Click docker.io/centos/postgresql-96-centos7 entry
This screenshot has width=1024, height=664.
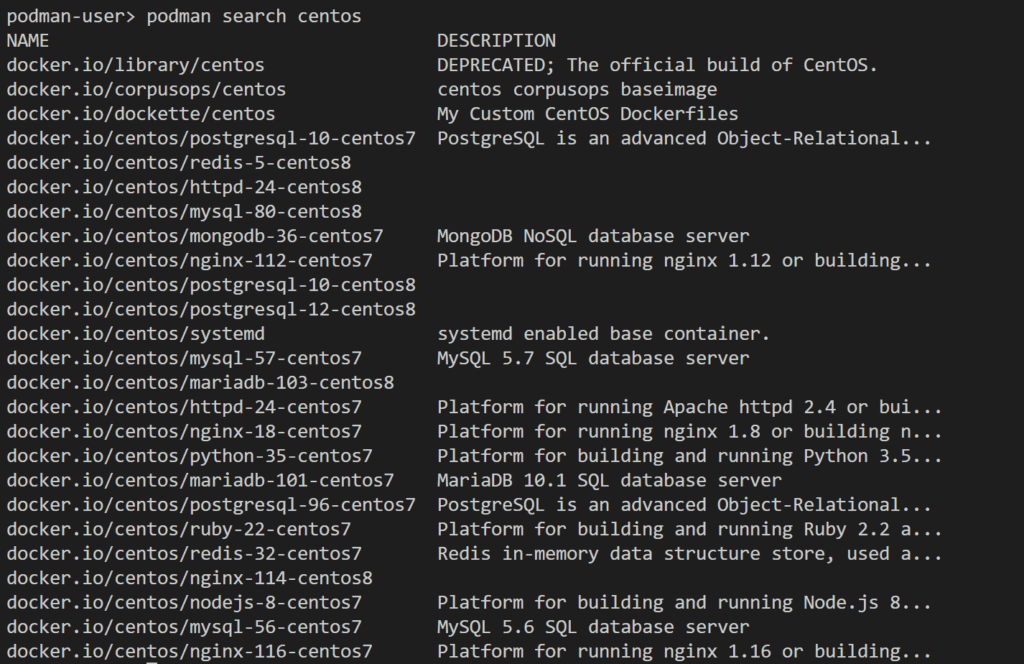(211, 505)
